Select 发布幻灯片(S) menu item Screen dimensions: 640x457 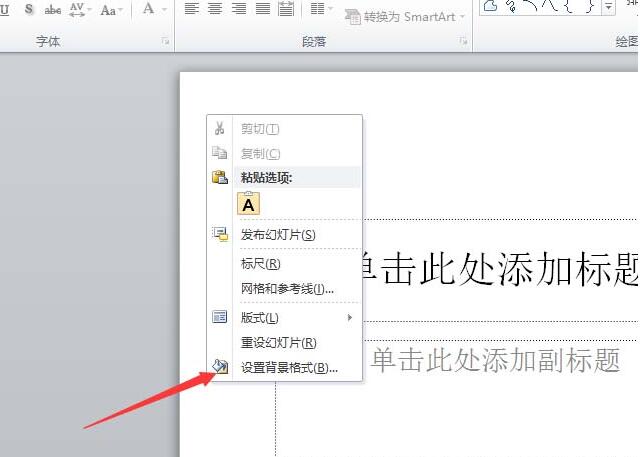(x=284, y=235)
